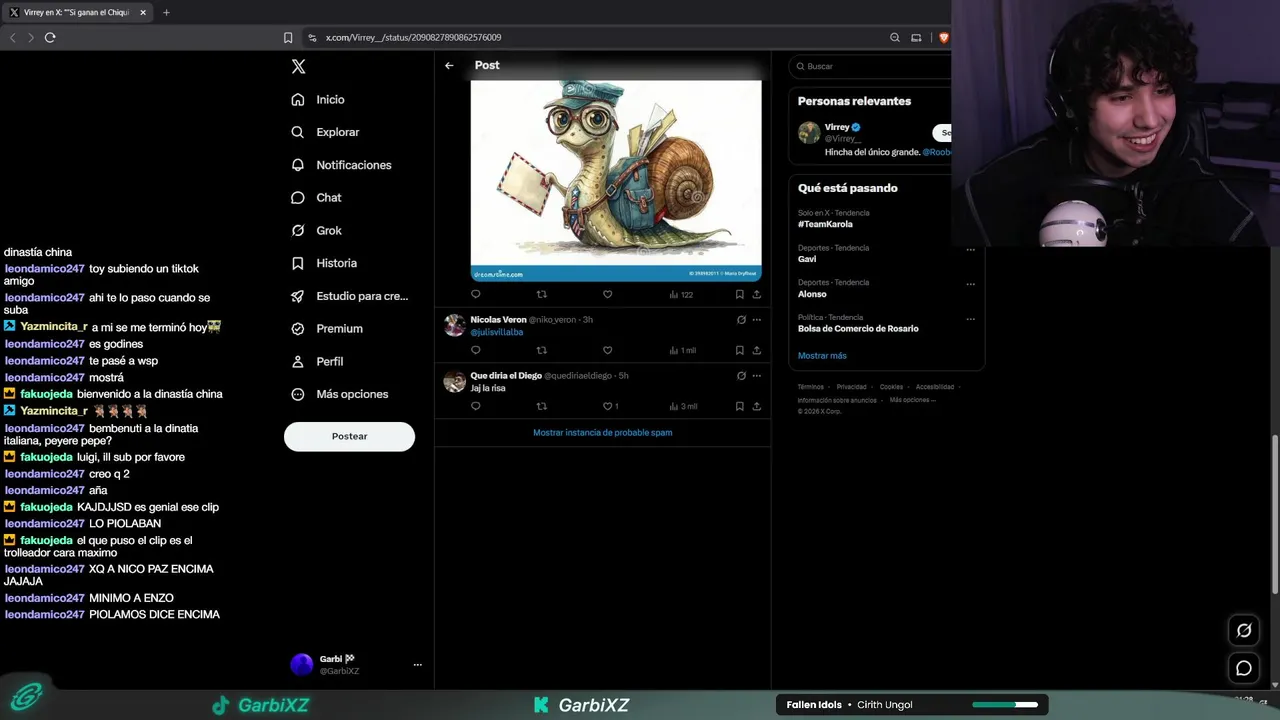Image resolution: width=1280 pixels, height=720 pixels.
Task: Reply to Que diria el Diego's post
Action: pyautogui.click(x=476, y=407)
